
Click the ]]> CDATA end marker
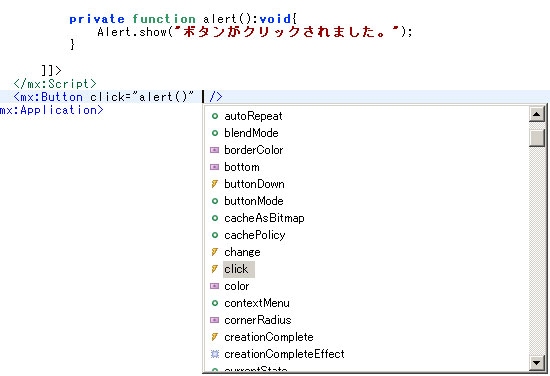click(51, 70)
